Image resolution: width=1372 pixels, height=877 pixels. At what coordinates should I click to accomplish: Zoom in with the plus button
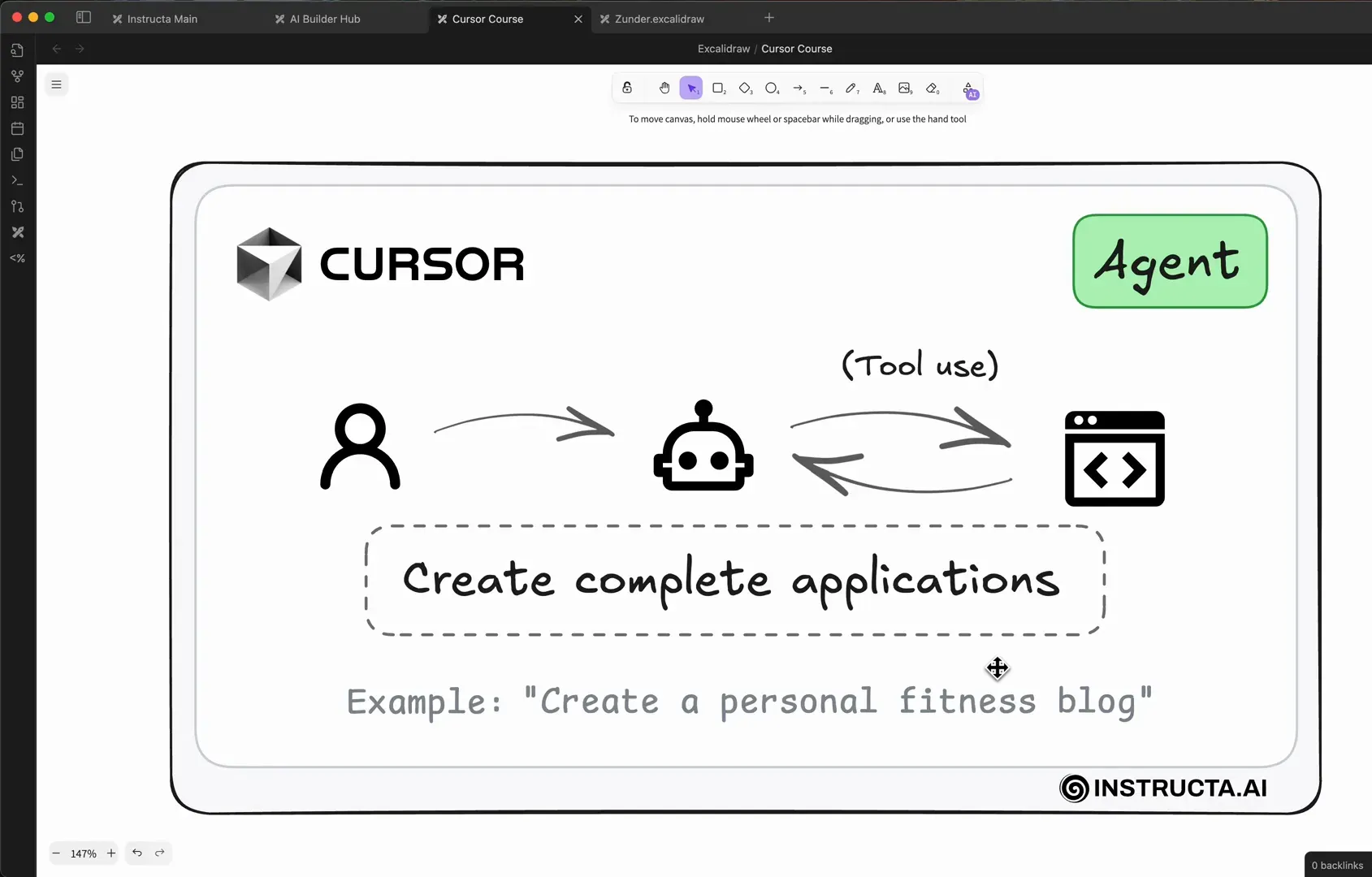pyautogui.click(x=111, y=853)
